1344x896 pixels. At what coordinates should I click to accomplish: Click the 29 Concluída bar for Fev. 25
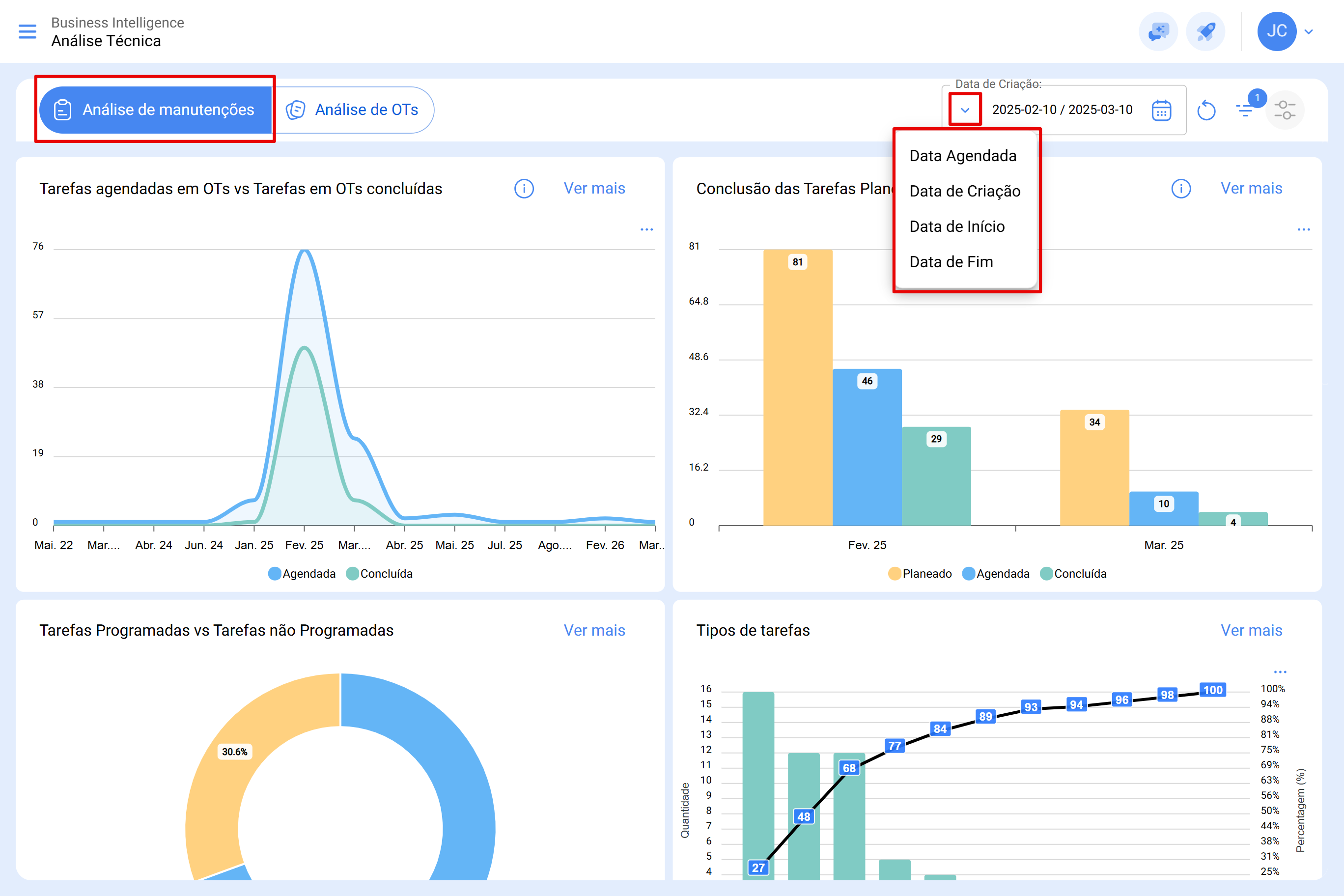coord(936,476)
